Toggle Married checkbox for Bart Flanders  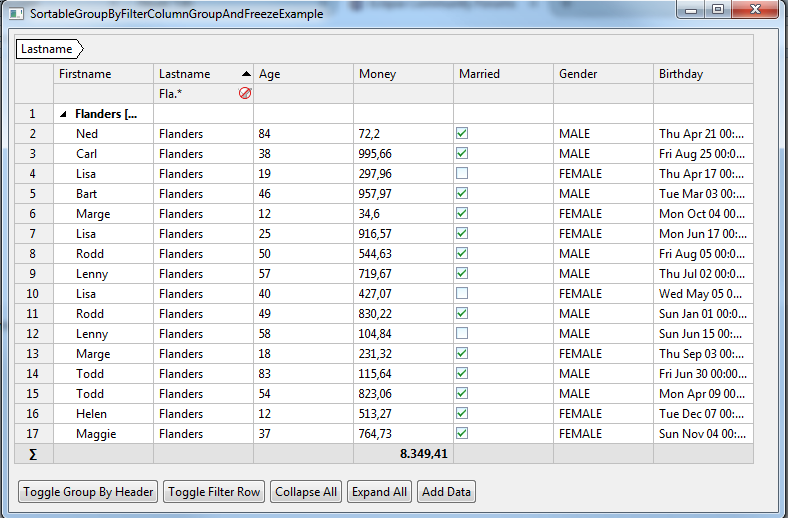[462, 193]
